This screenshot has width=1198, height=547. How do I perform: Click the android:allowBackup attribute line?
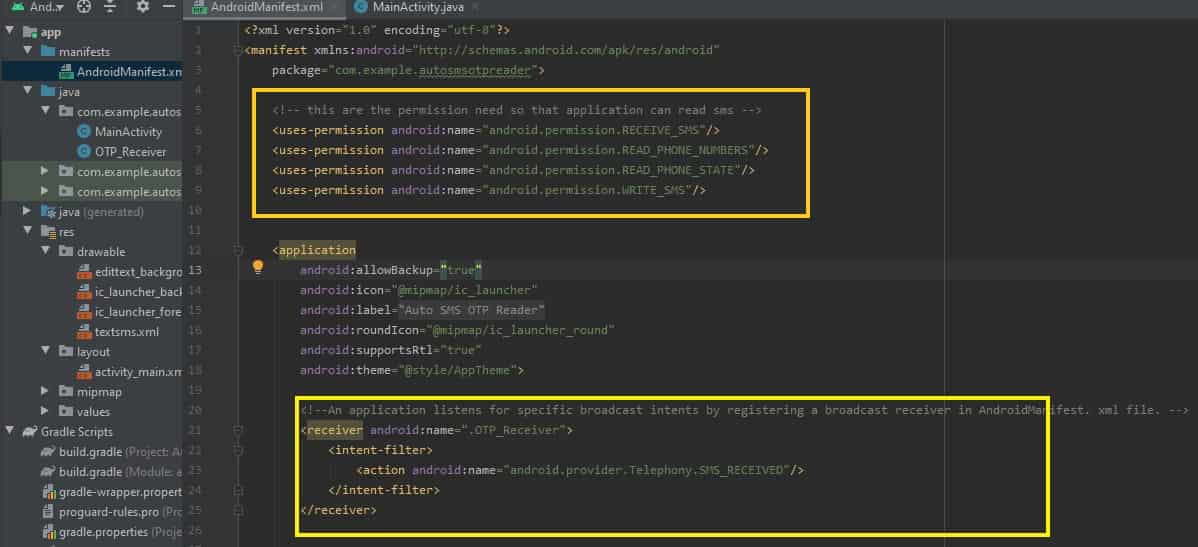pos(391,270)
